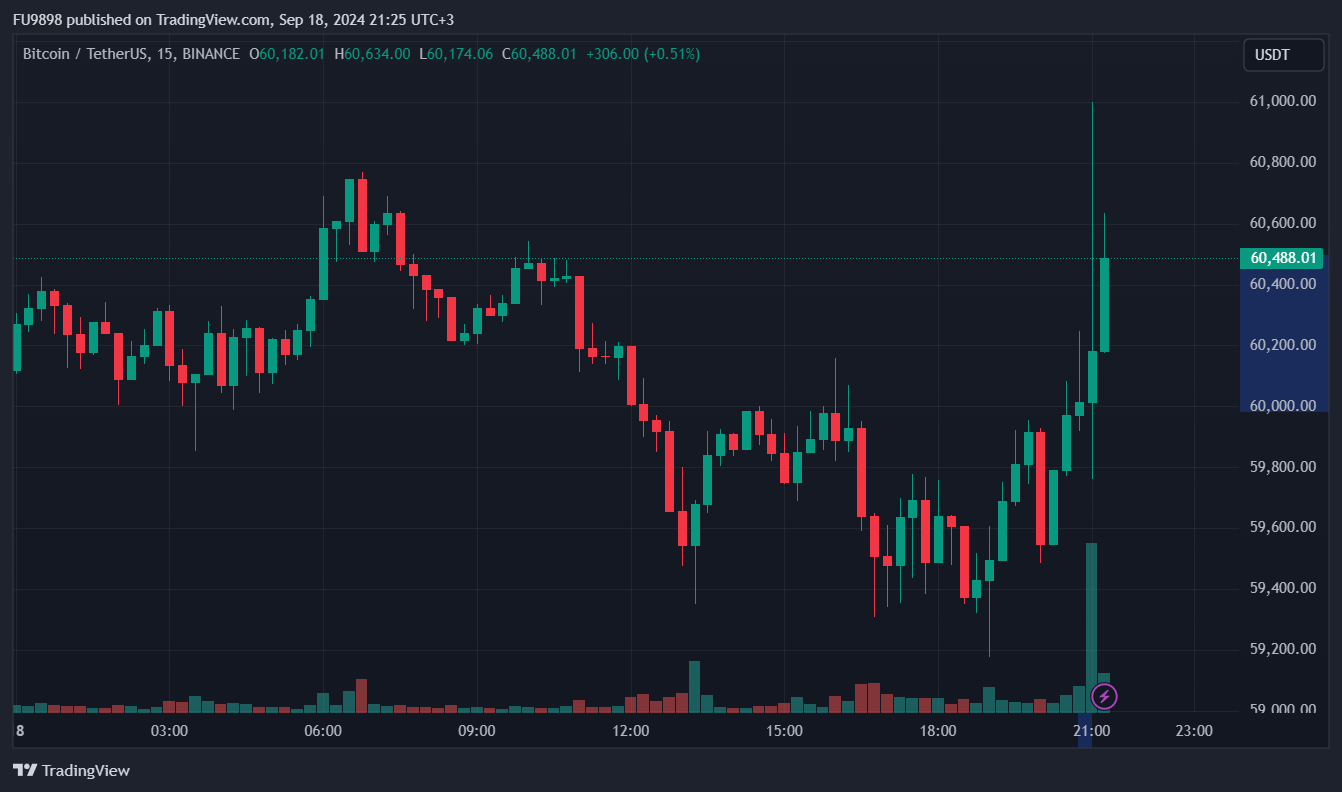Click the 12:00 label on time axis

631,731
